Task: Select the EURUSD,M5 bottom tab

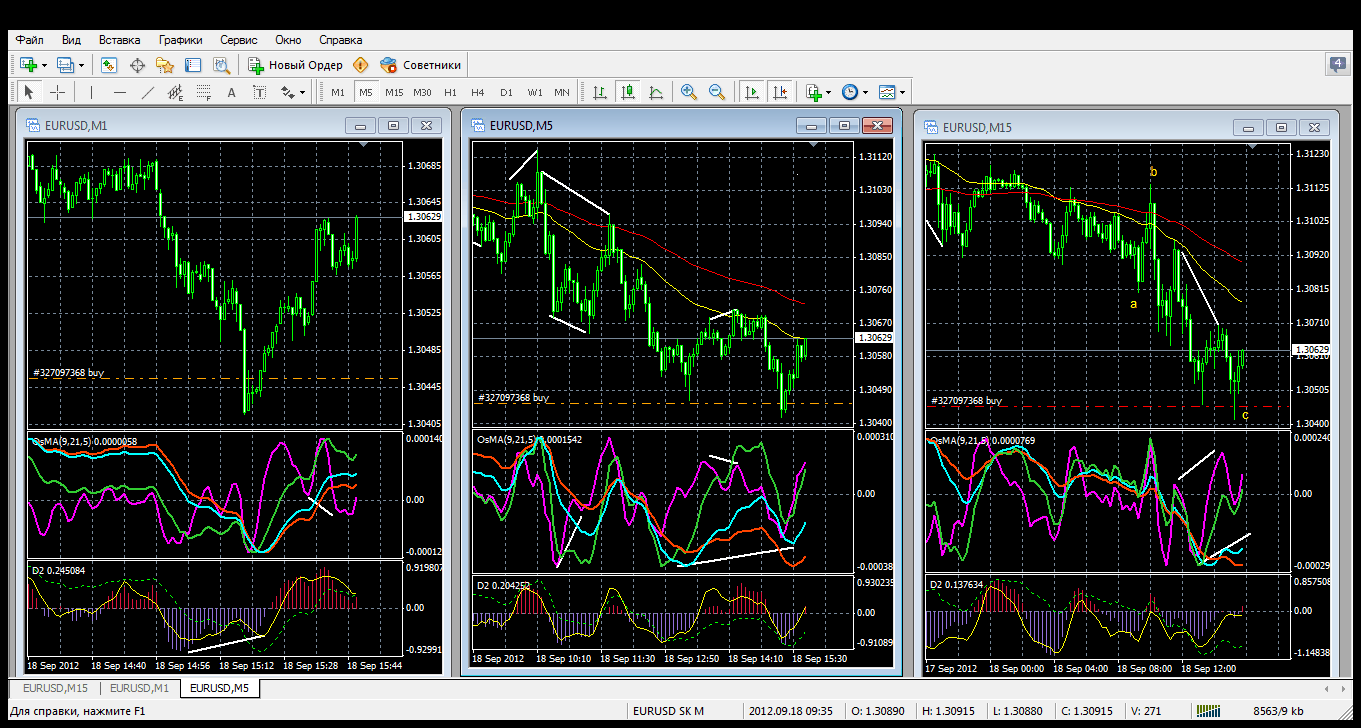Action: [220, 688]
